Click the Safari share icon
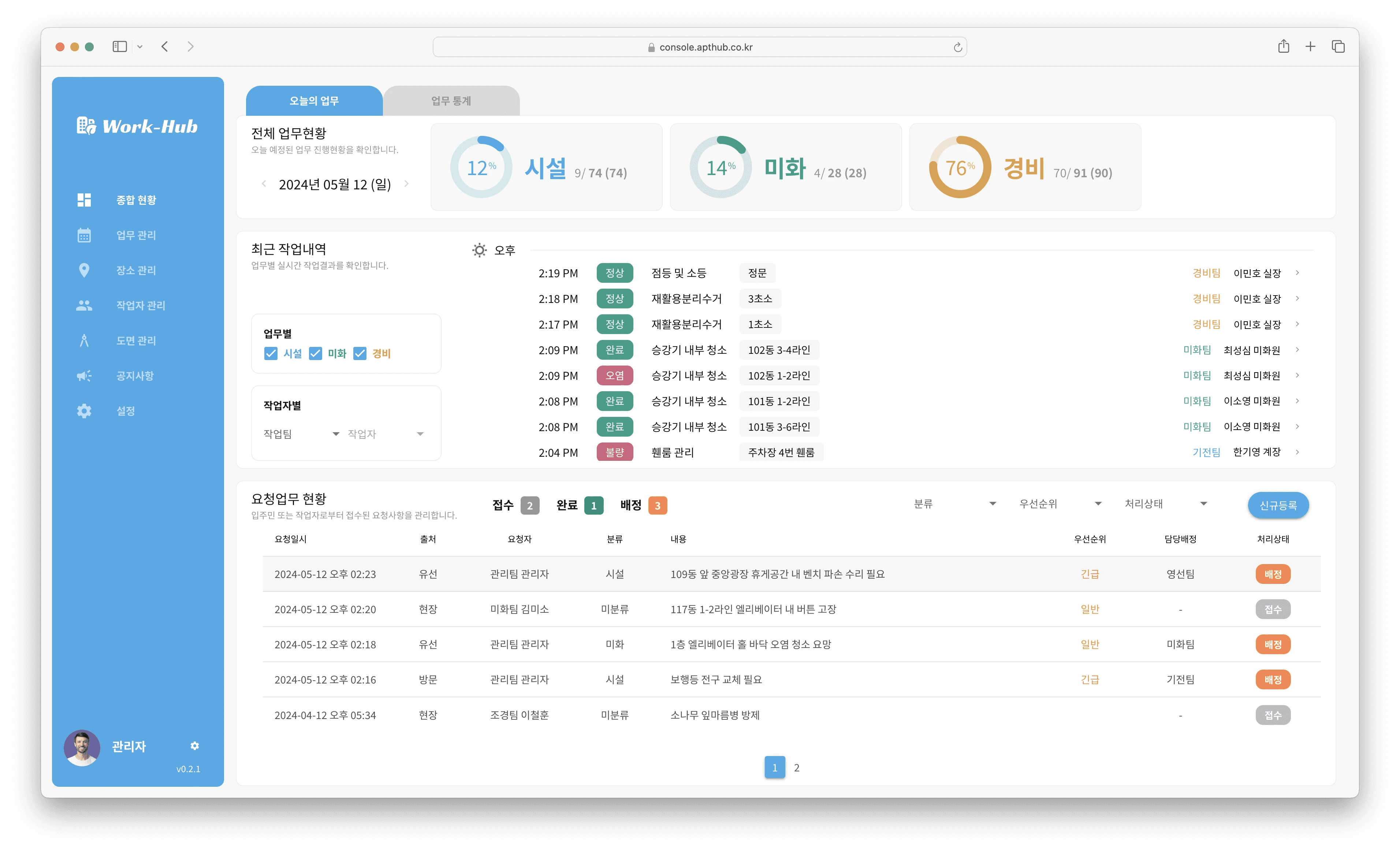 [1283, 47]
